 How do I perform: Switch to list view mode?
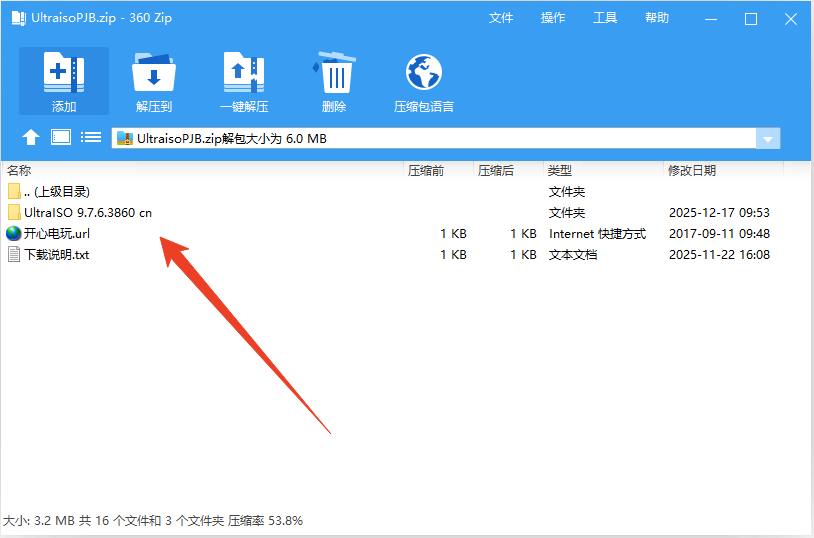(x=91, y=138)
